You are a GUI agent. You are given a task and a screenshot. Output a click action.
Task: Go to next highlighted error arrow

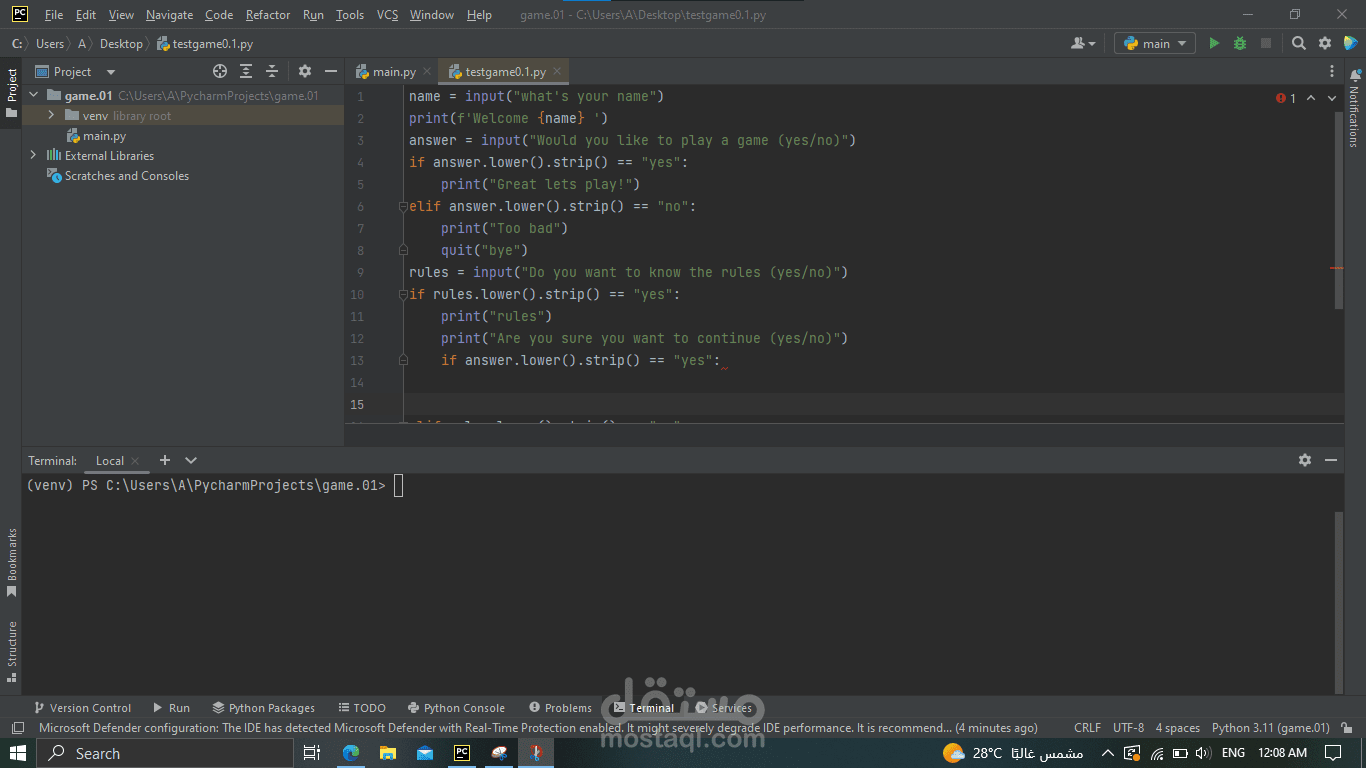pyautogui.click(x=1332, y=98)
